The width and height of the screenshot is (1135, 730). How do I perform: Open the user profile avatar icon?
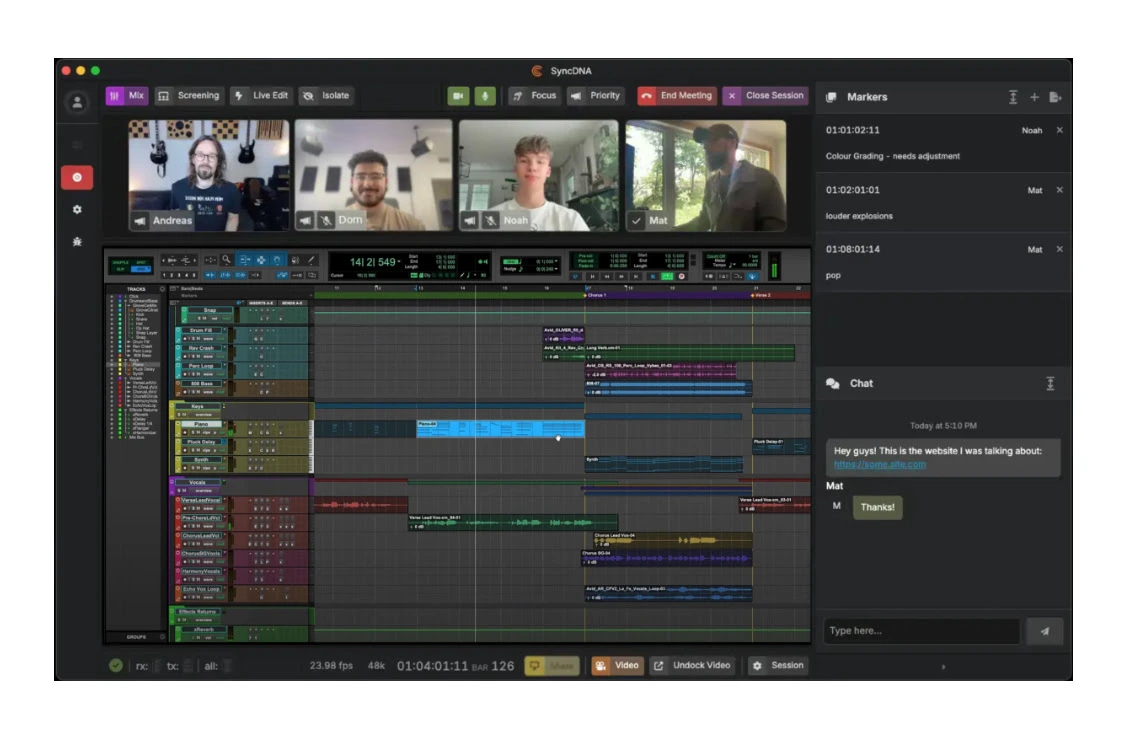77,102
